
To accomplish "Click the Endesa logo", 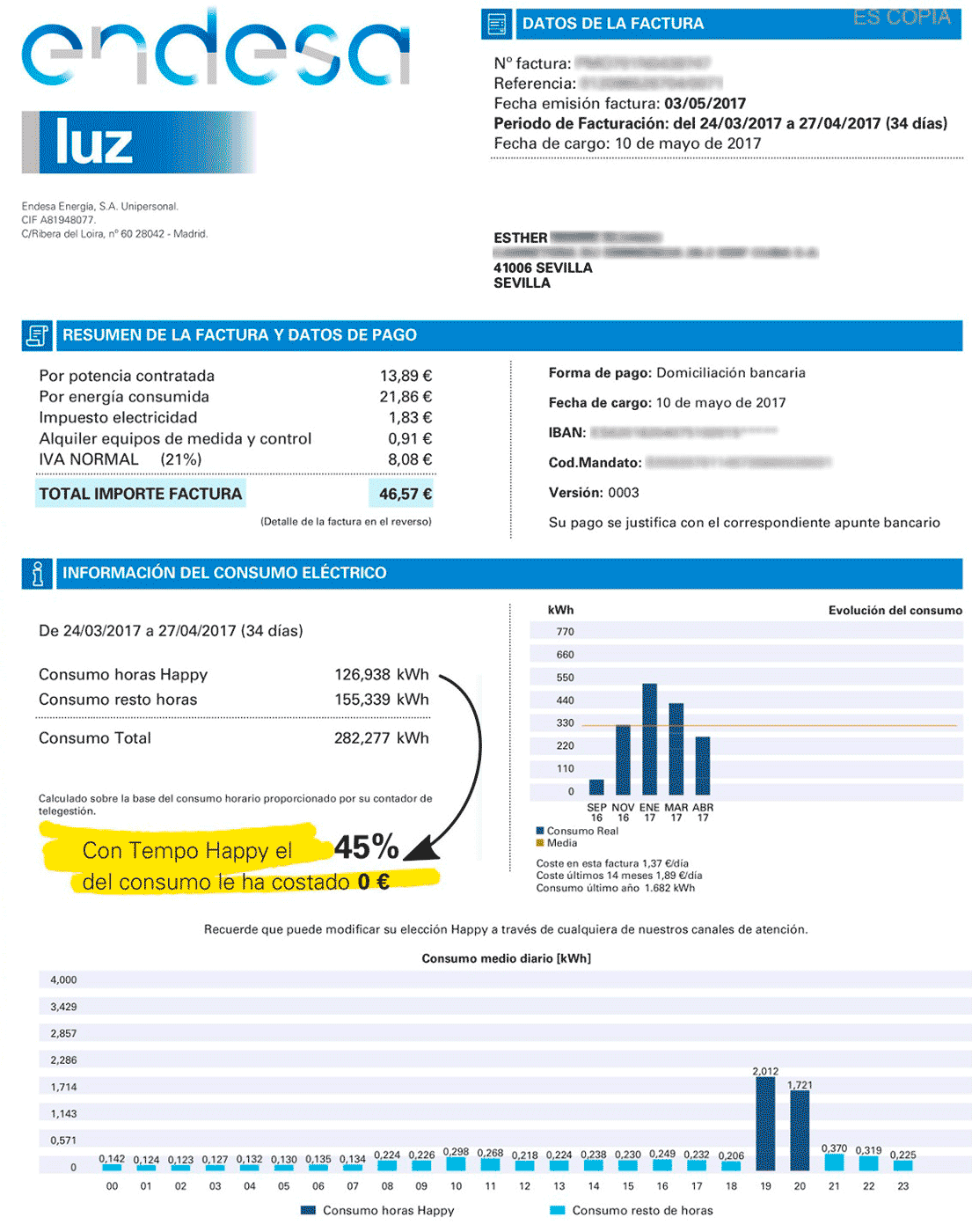I will point(216,48).
